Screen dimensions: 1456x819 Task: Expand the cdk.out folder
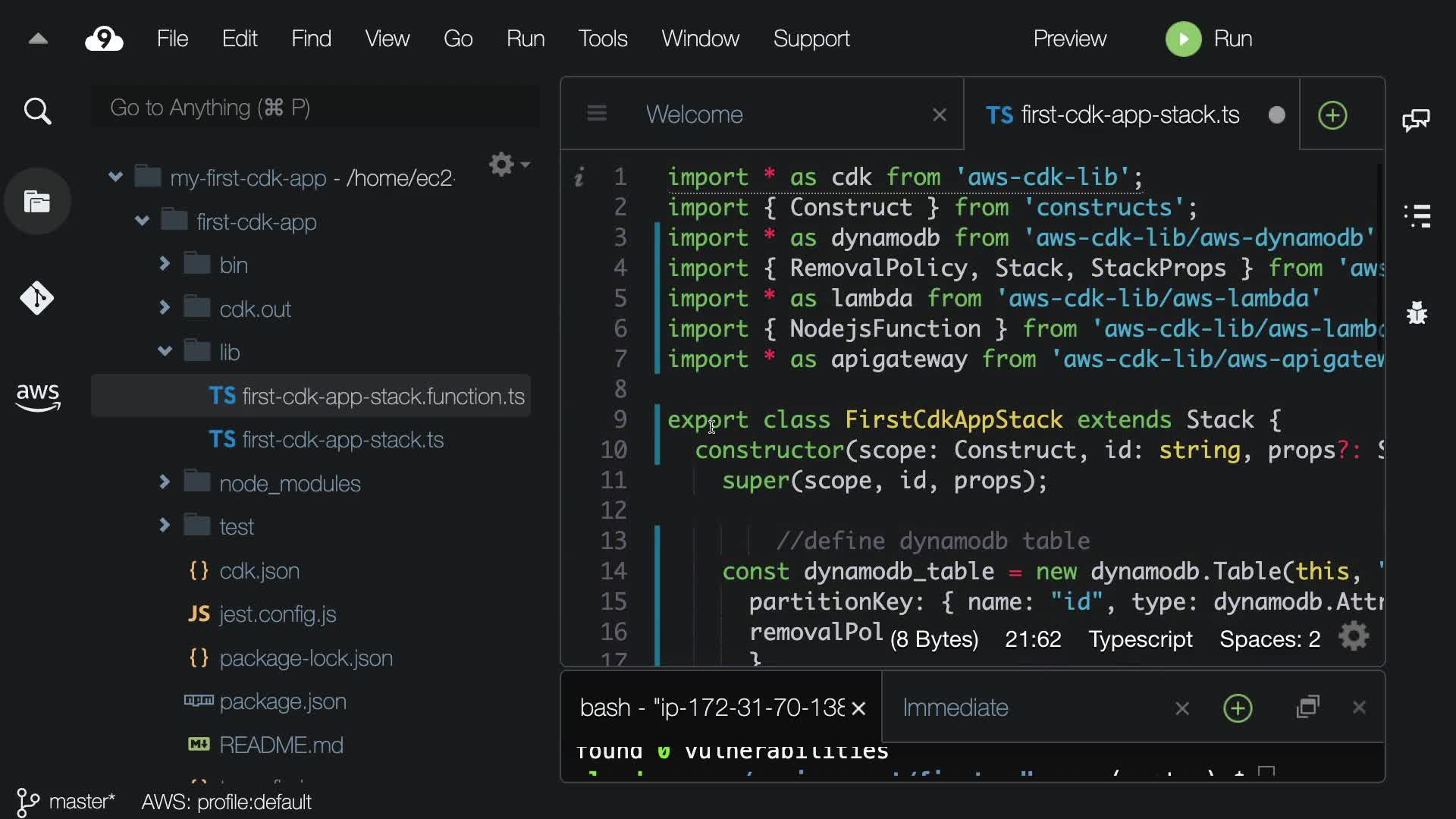coord(165,308)
